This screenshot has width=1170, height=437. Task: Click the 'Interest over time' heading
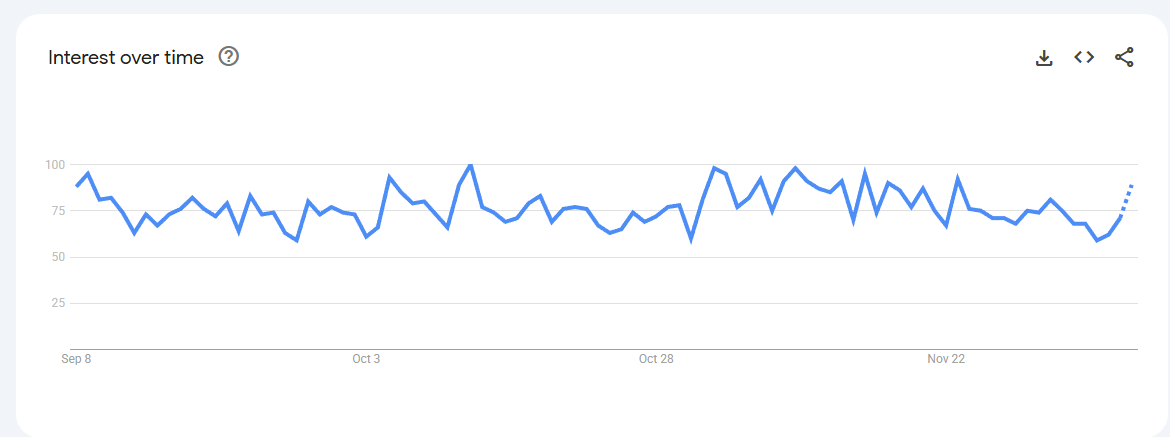click(126, 58)
